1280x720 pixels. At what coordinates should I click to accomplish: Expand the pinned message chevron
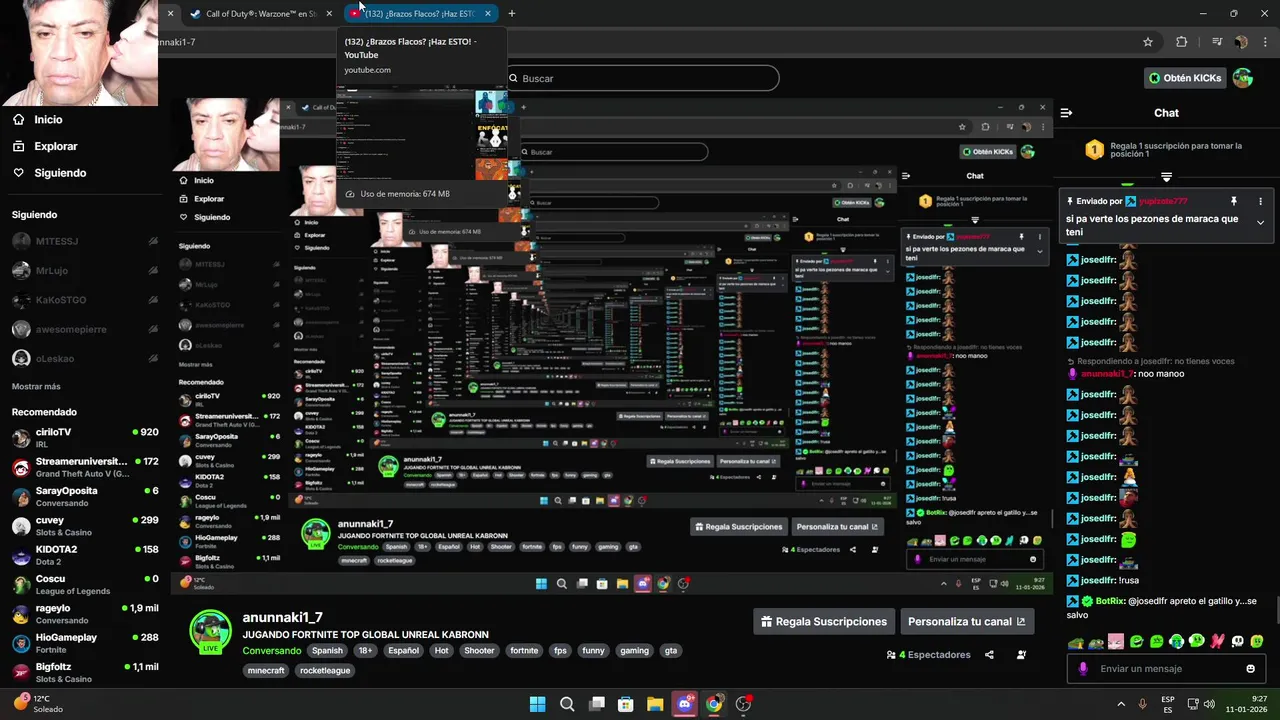point(1260,222)
